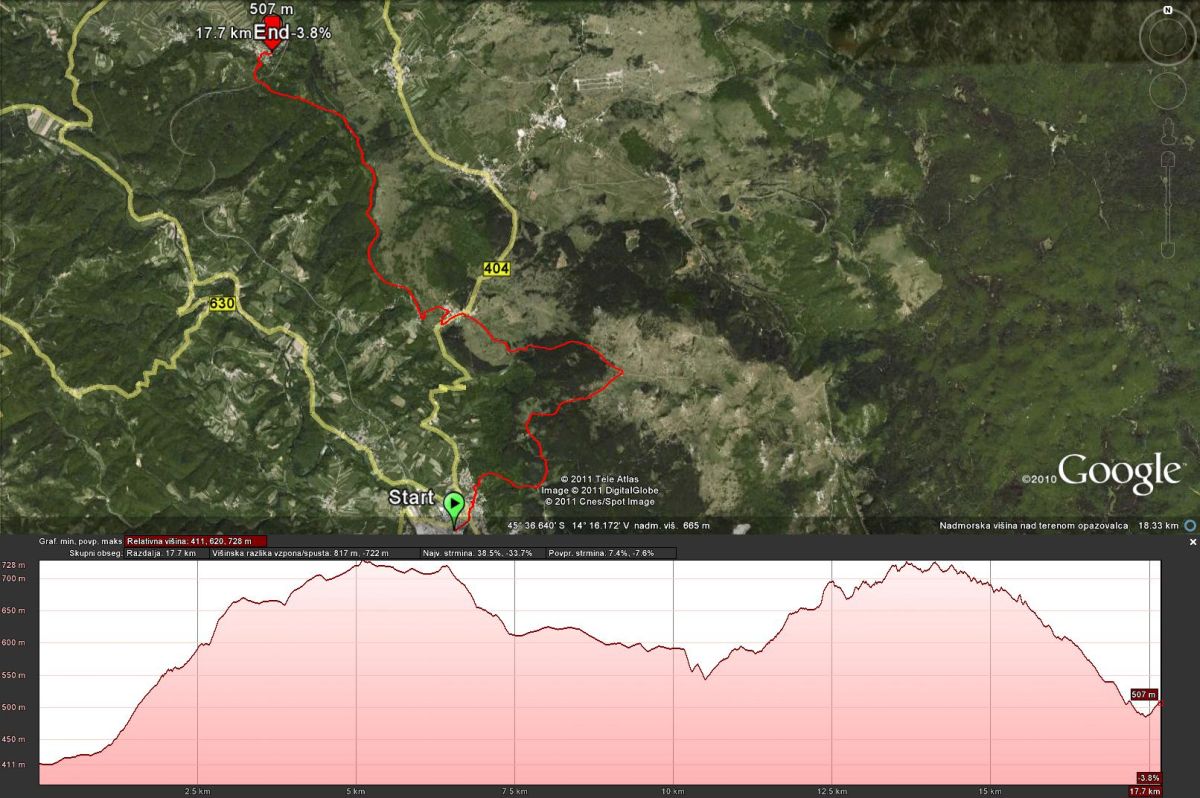Click the pan joystick circle

pyautogui.click(x=1167, y=90)
